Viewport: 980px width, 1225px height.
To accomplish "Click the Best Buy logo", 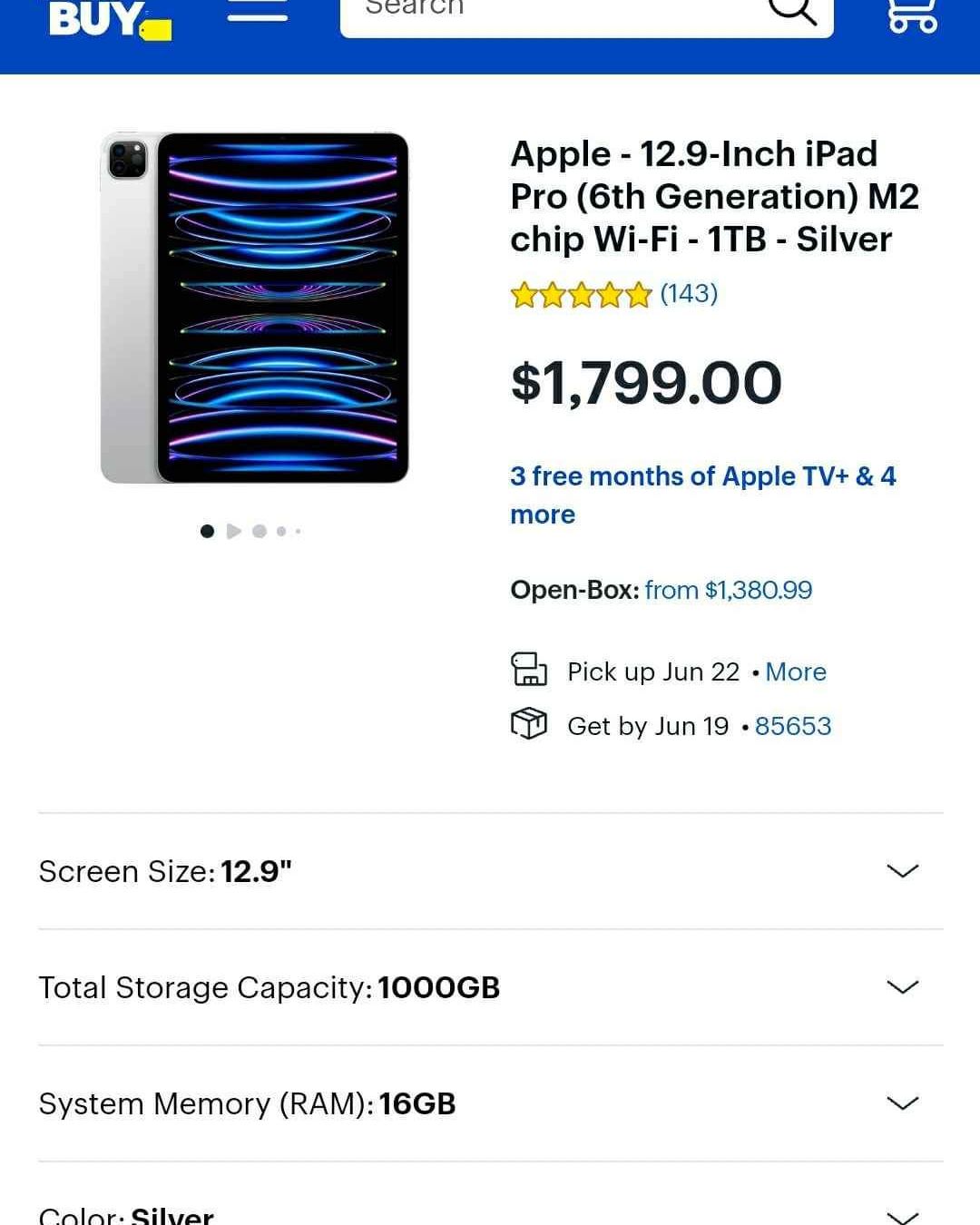I will pos(110,19).
